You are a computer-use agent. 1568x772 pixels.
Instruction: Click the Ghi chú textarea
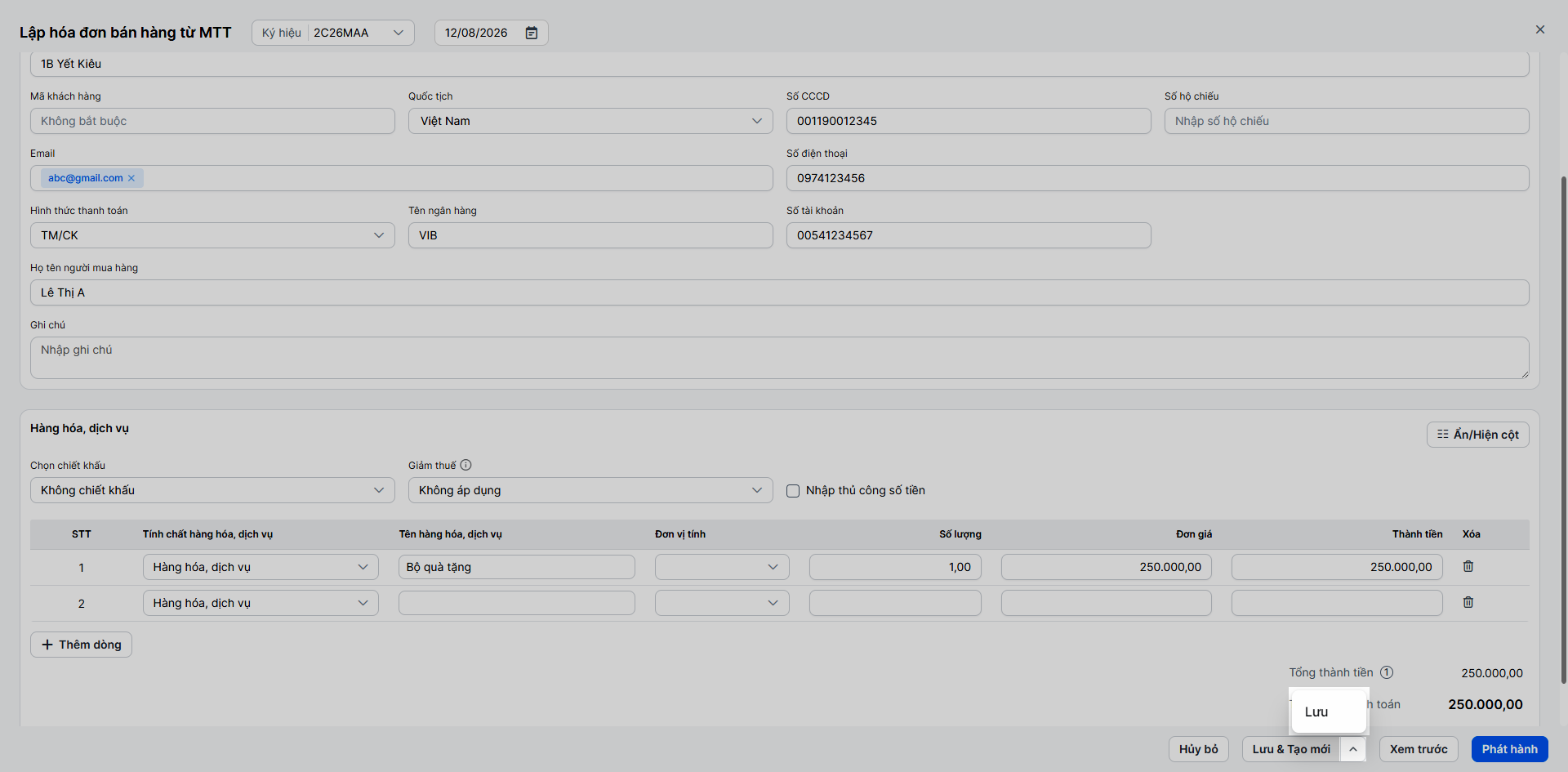pos(779,358)
